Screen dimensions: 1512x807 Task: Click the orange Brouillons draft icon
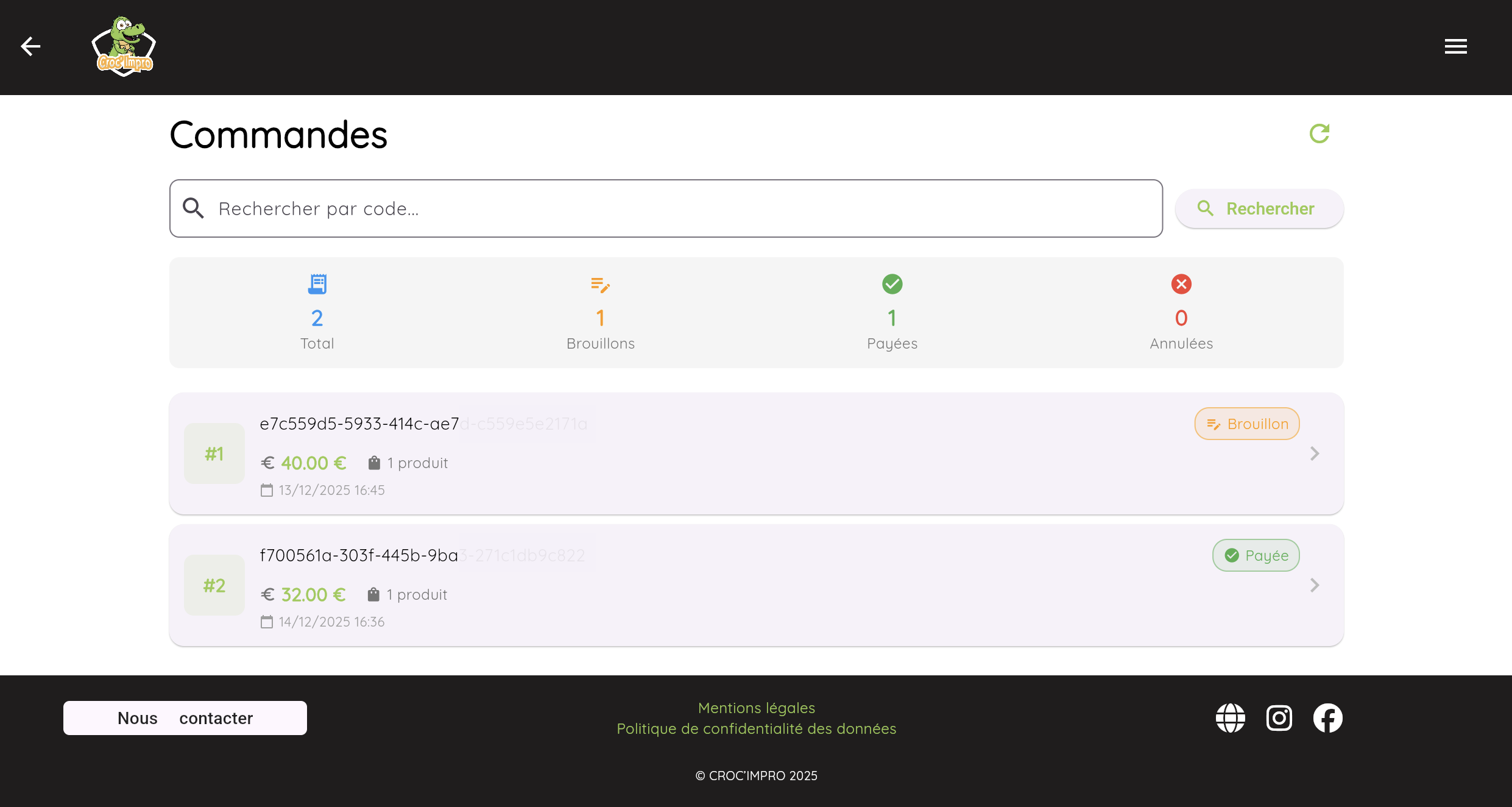601,283
